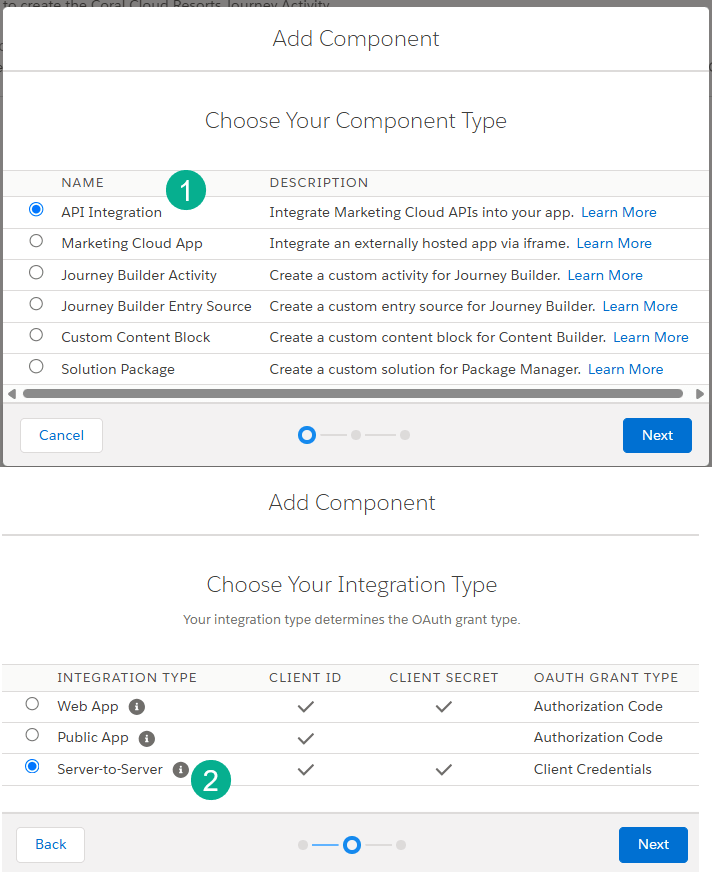The image size is (712, 872).
Task: Click the 'Web App' label text
Action: pos(88,706)
